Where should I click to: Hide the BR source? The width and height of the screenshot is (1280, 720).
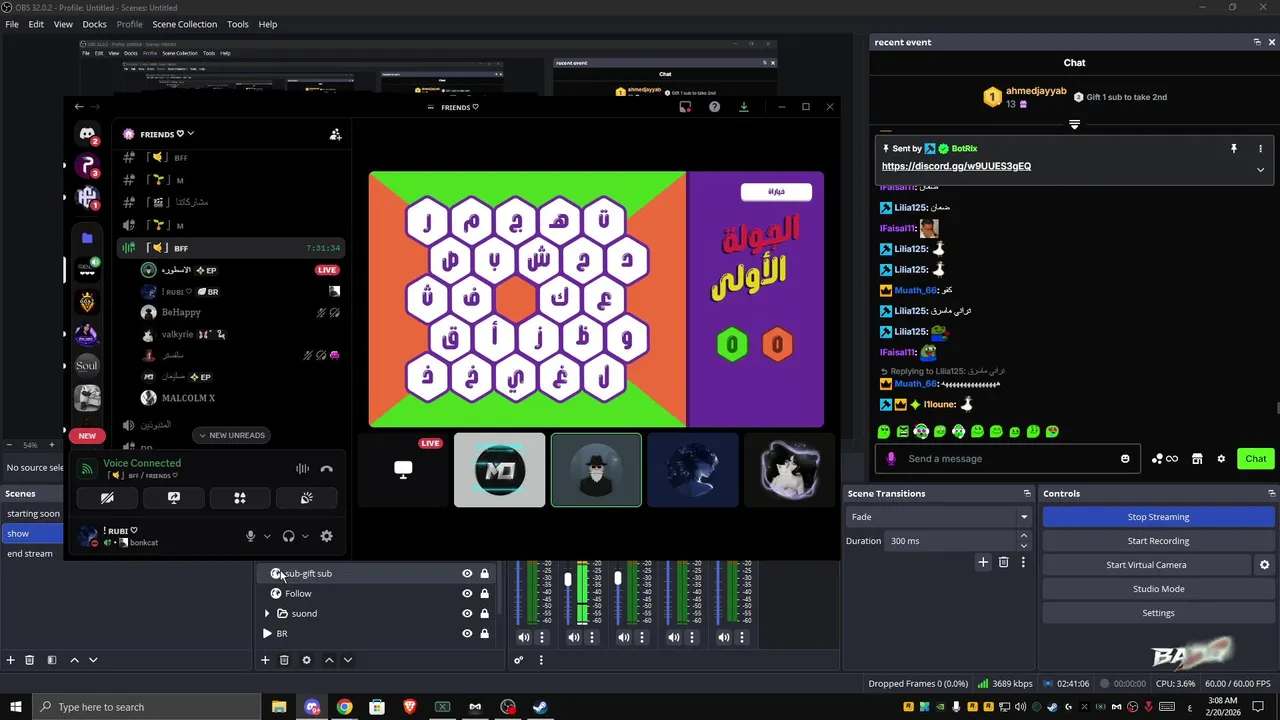point(467,634)
